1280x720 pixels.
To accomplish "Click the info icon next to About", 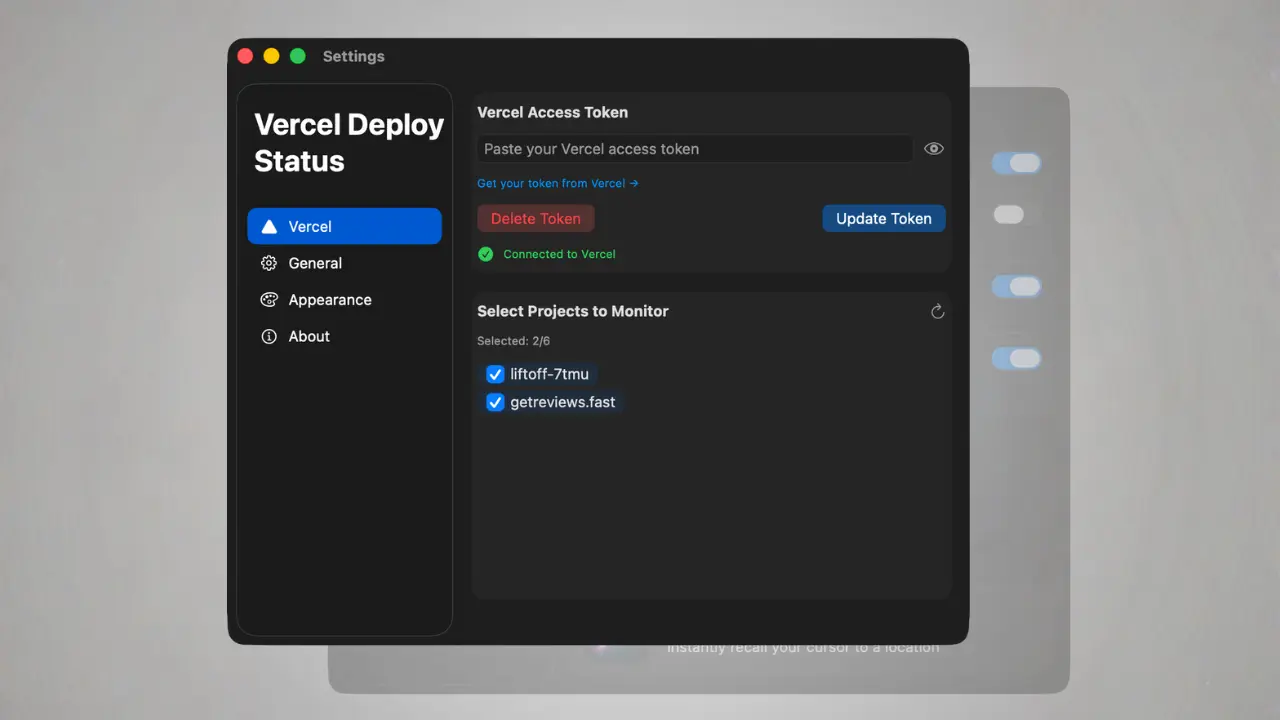I will 268,336.
